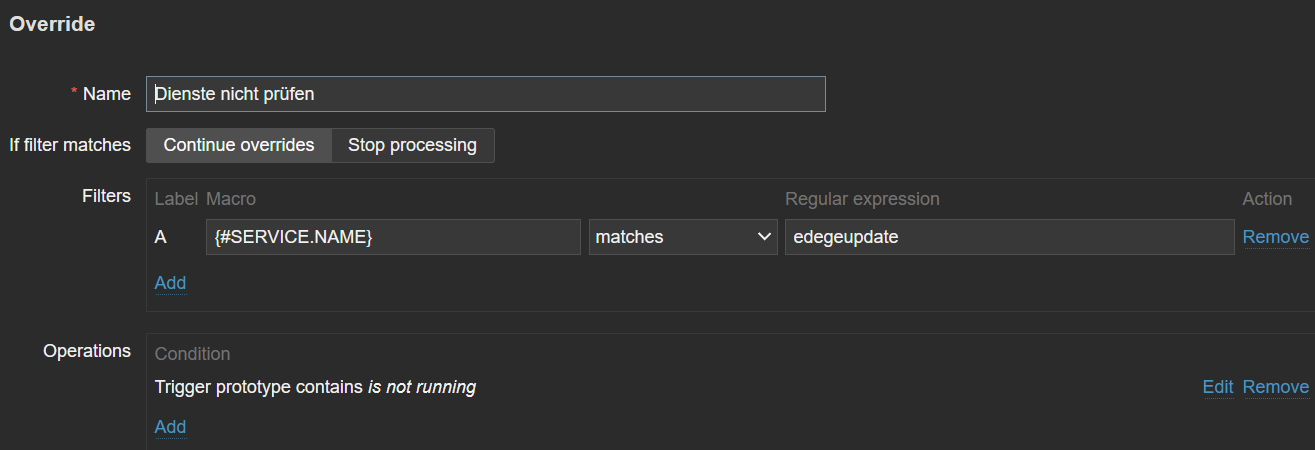Viewport: 1315px width, 450px height.
Task: Click the filter label A
Action: [x=161, y=237]
